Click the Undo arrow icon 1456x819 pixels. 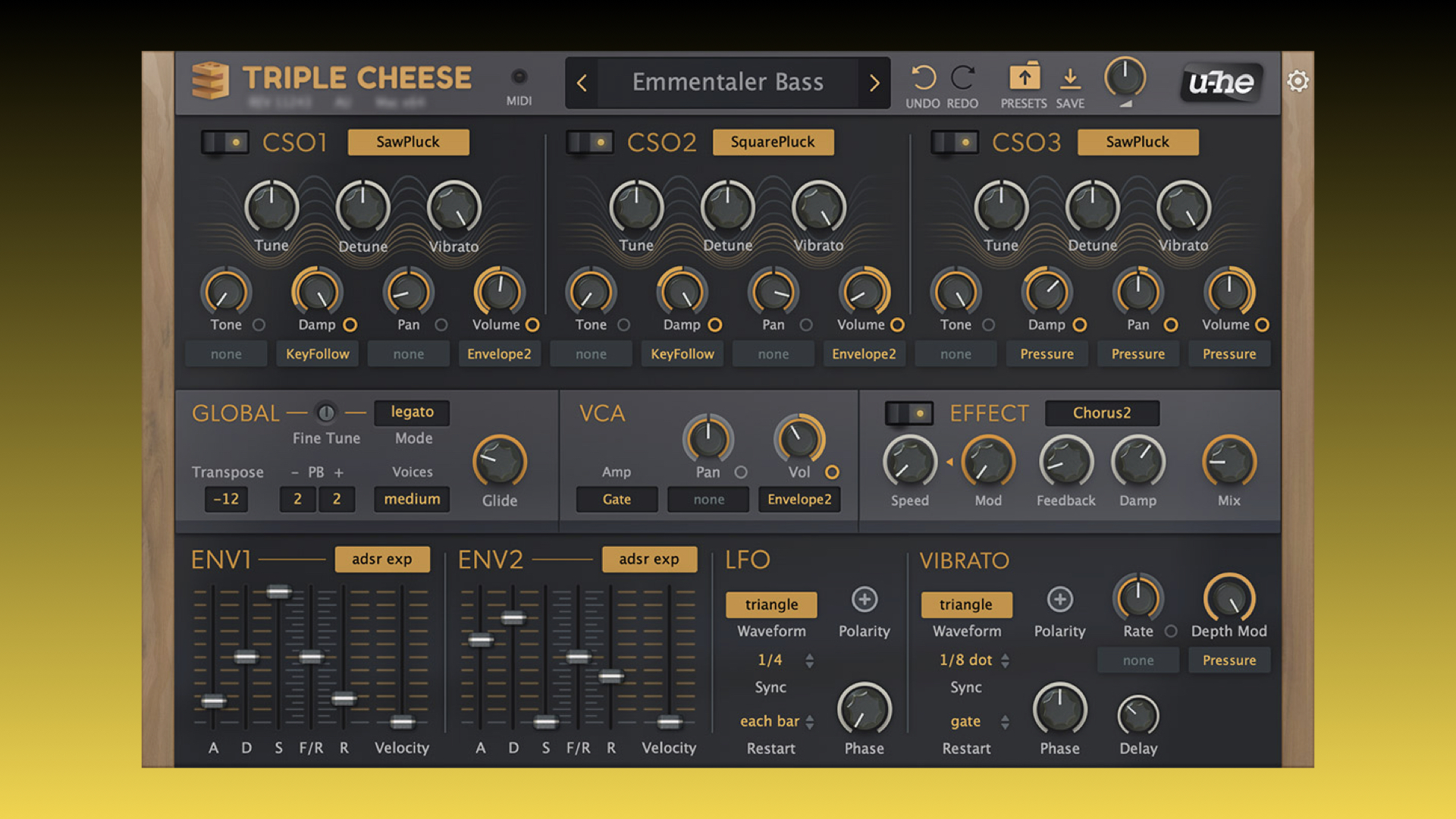[923, 78]
